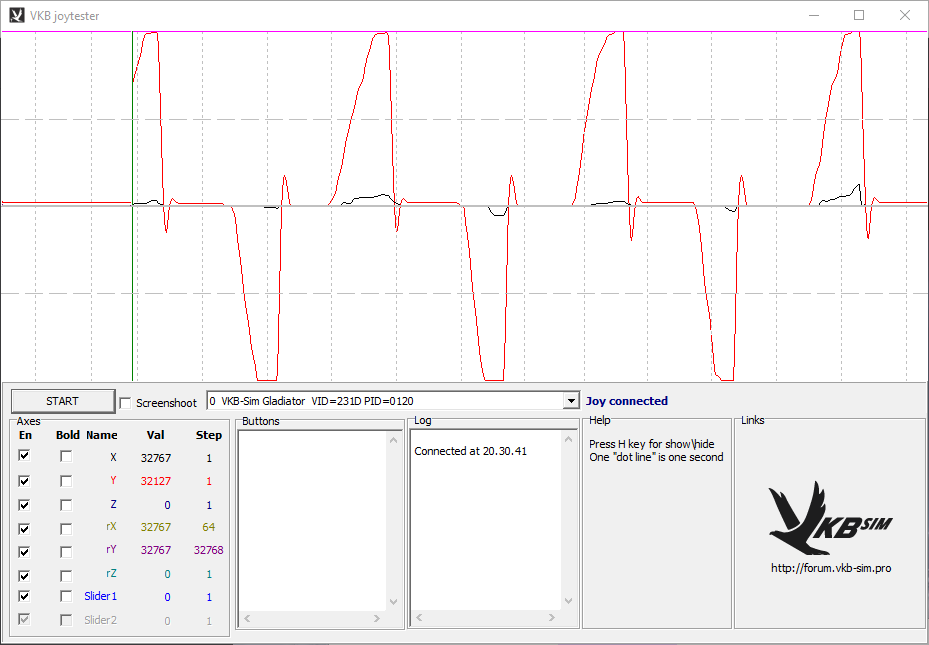Click the Y axis value 32127
Image resolution: width=929 pixels, height=645 pixels.
pyautogui.click(x=156, y=481)
